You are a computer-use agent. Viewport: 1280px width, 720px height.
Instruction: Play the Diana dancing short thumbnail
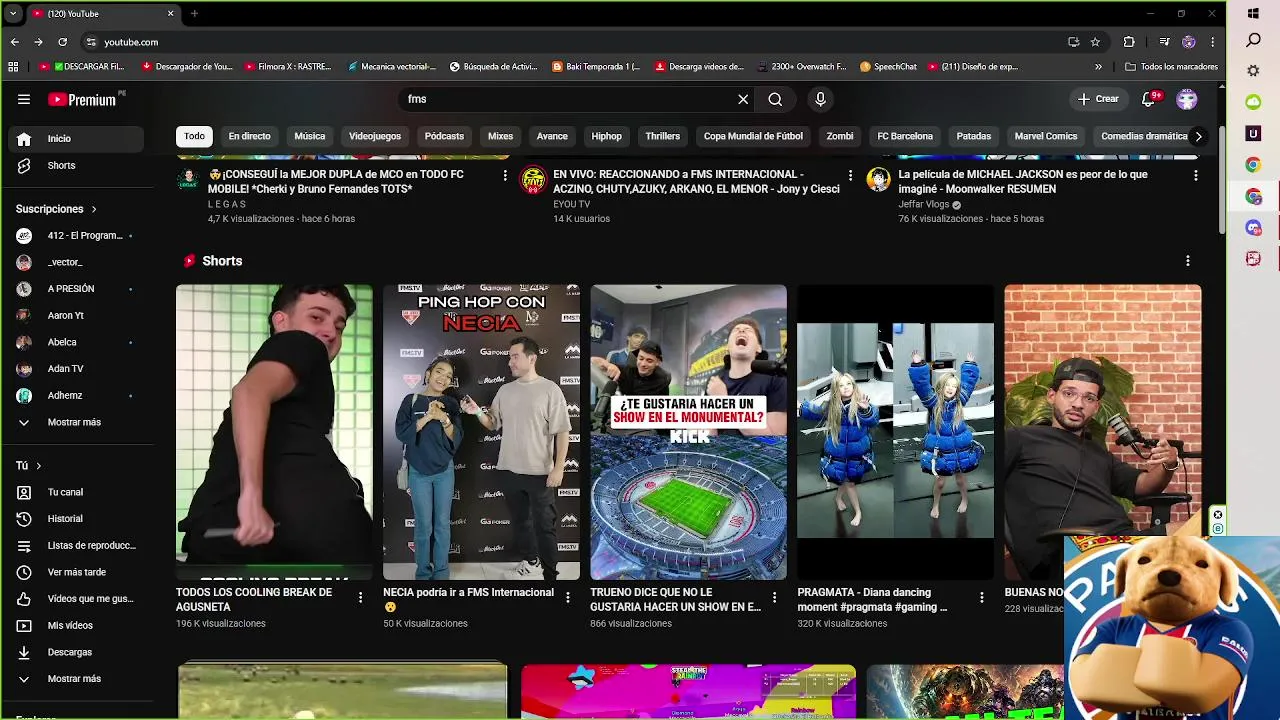[x=895, y=432]
